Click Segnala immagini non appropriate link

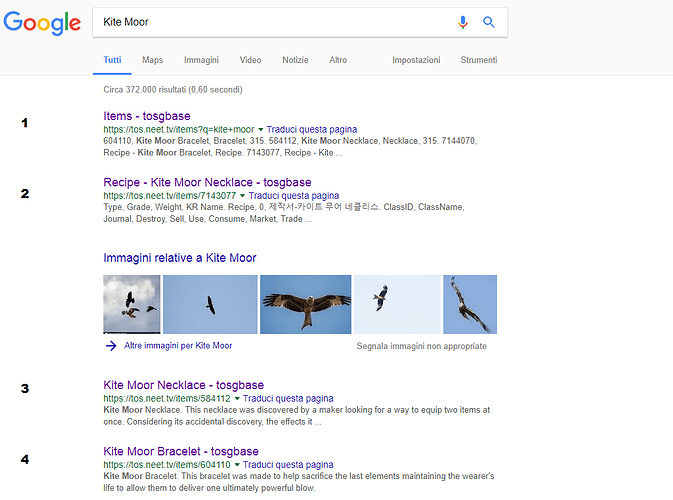(421, 346)
